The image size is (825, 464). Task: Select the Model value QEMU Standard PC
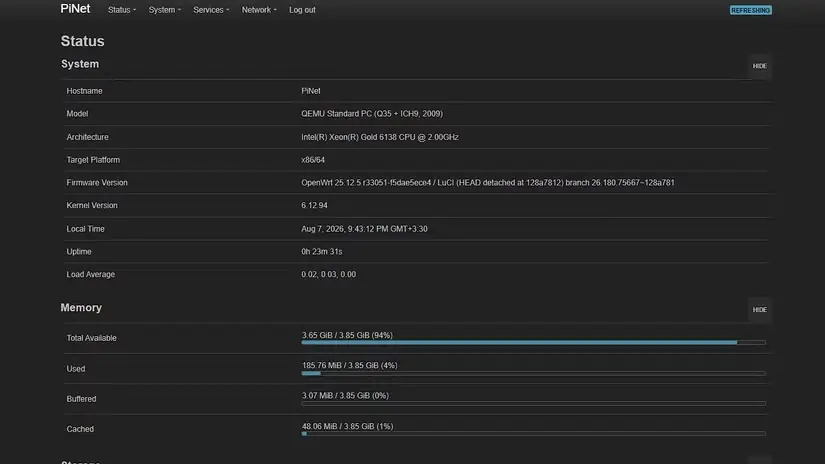coord(372,114)
